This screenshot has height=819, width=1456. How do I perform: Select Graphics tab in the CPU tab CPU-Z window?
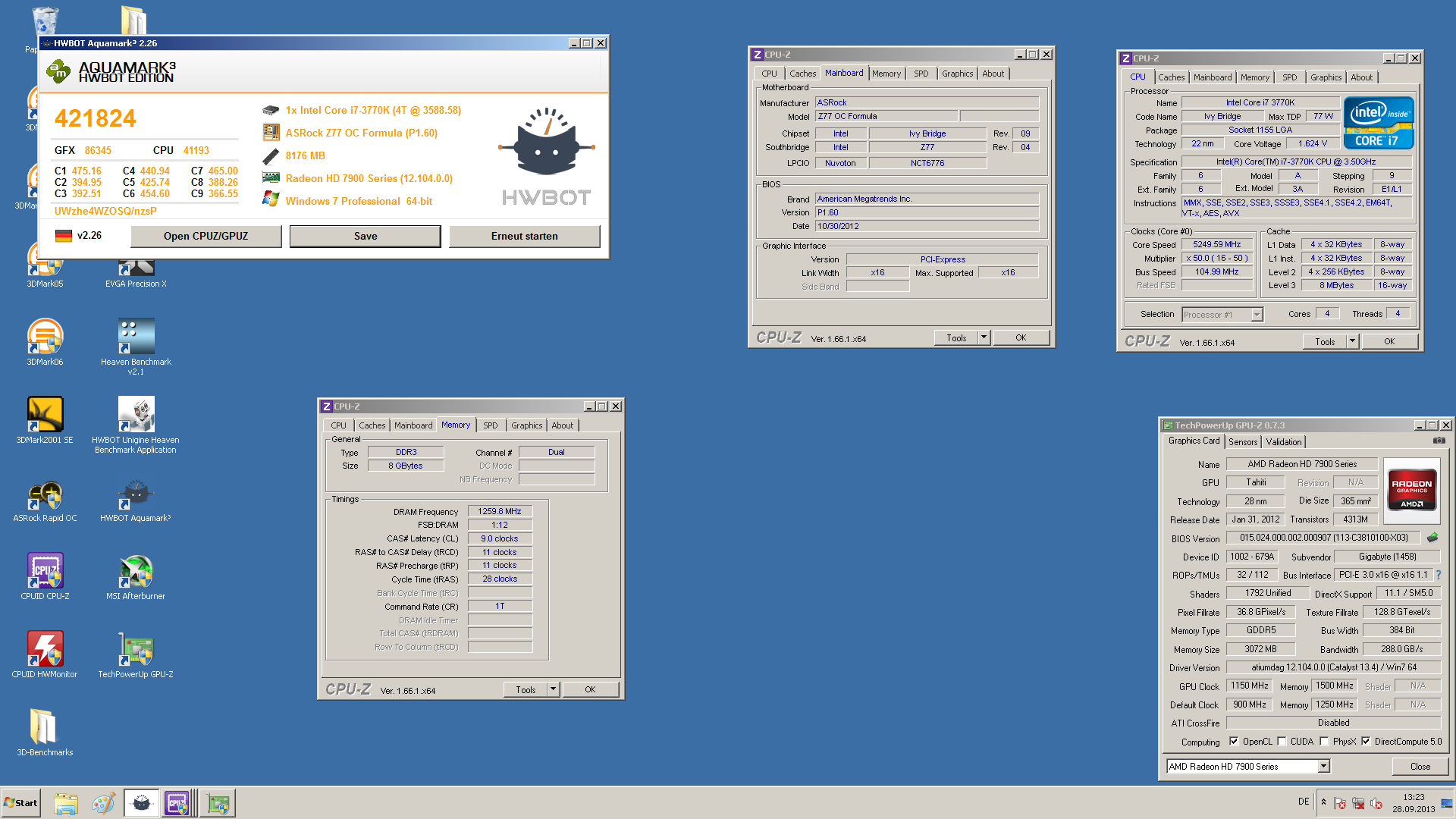pyautogui.click(x=1326, y=77)
